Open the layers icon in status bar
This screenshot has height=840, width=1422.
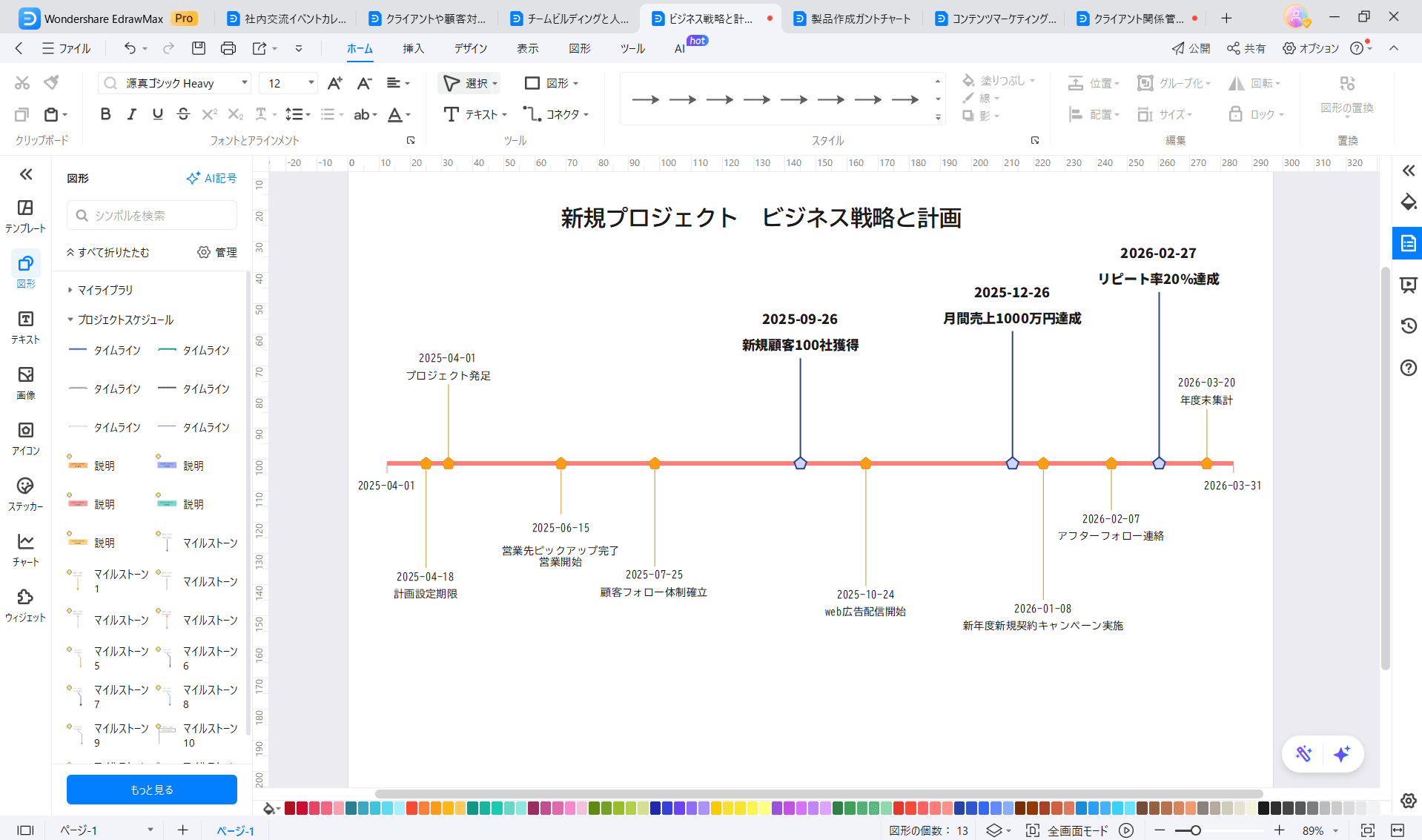[x=994, y=830]
